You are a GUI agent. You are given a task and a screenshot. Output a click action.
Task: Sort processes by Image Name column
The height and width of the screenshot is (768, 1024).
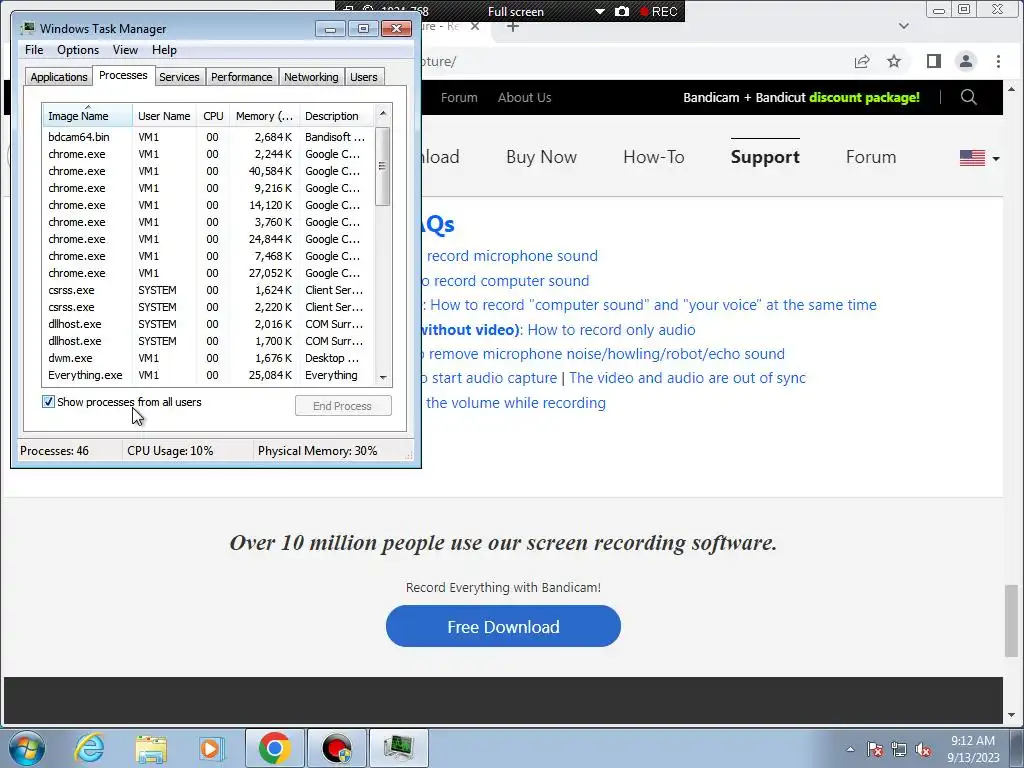click(88, 116)
